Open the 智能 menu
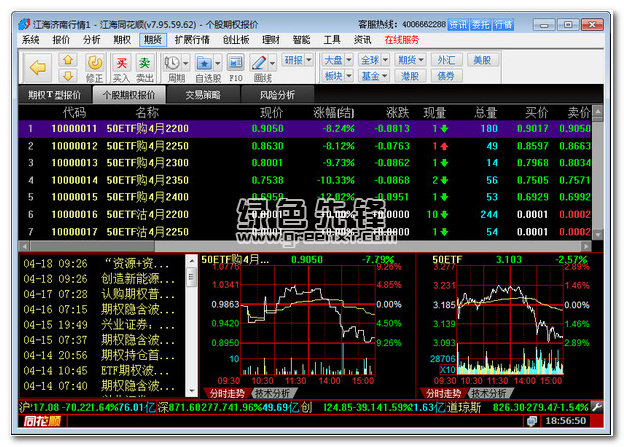 tap(301, 40)
